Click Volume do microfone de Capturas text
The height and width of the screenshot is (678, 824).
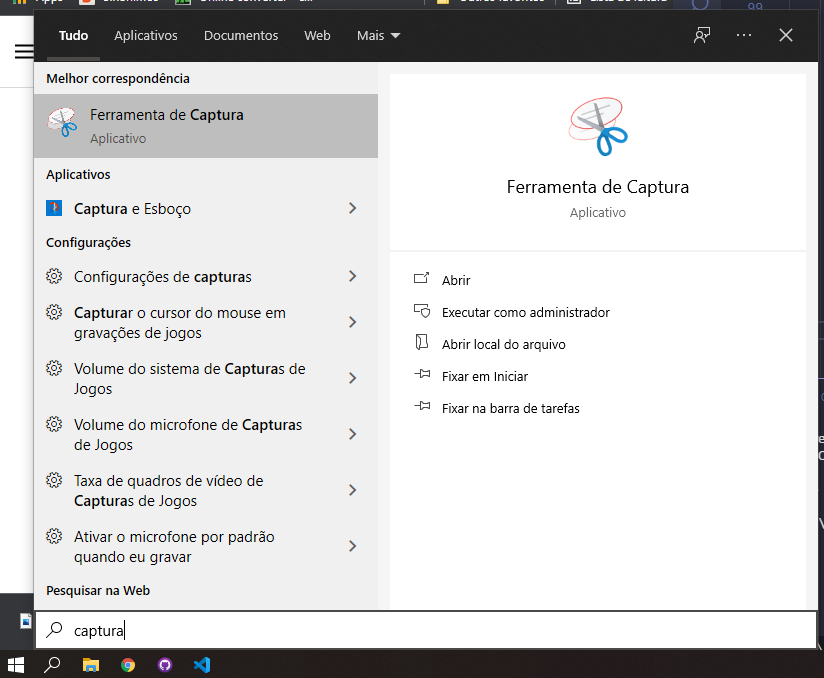coord(188,434)
